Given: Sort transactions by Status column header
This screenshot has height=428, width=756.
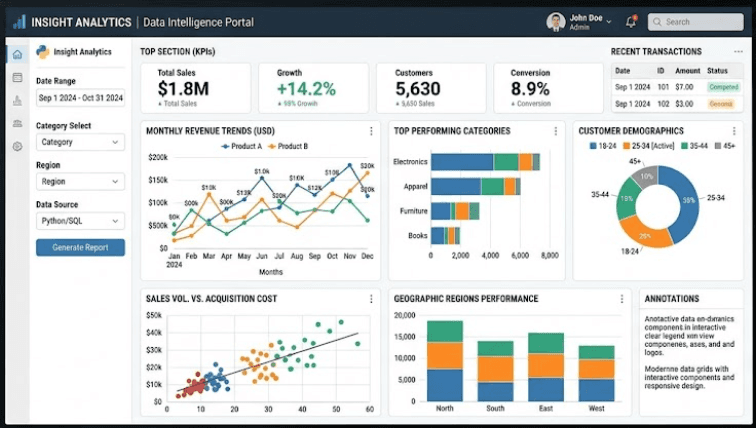Looking at the screenshot, I should 717,71.
